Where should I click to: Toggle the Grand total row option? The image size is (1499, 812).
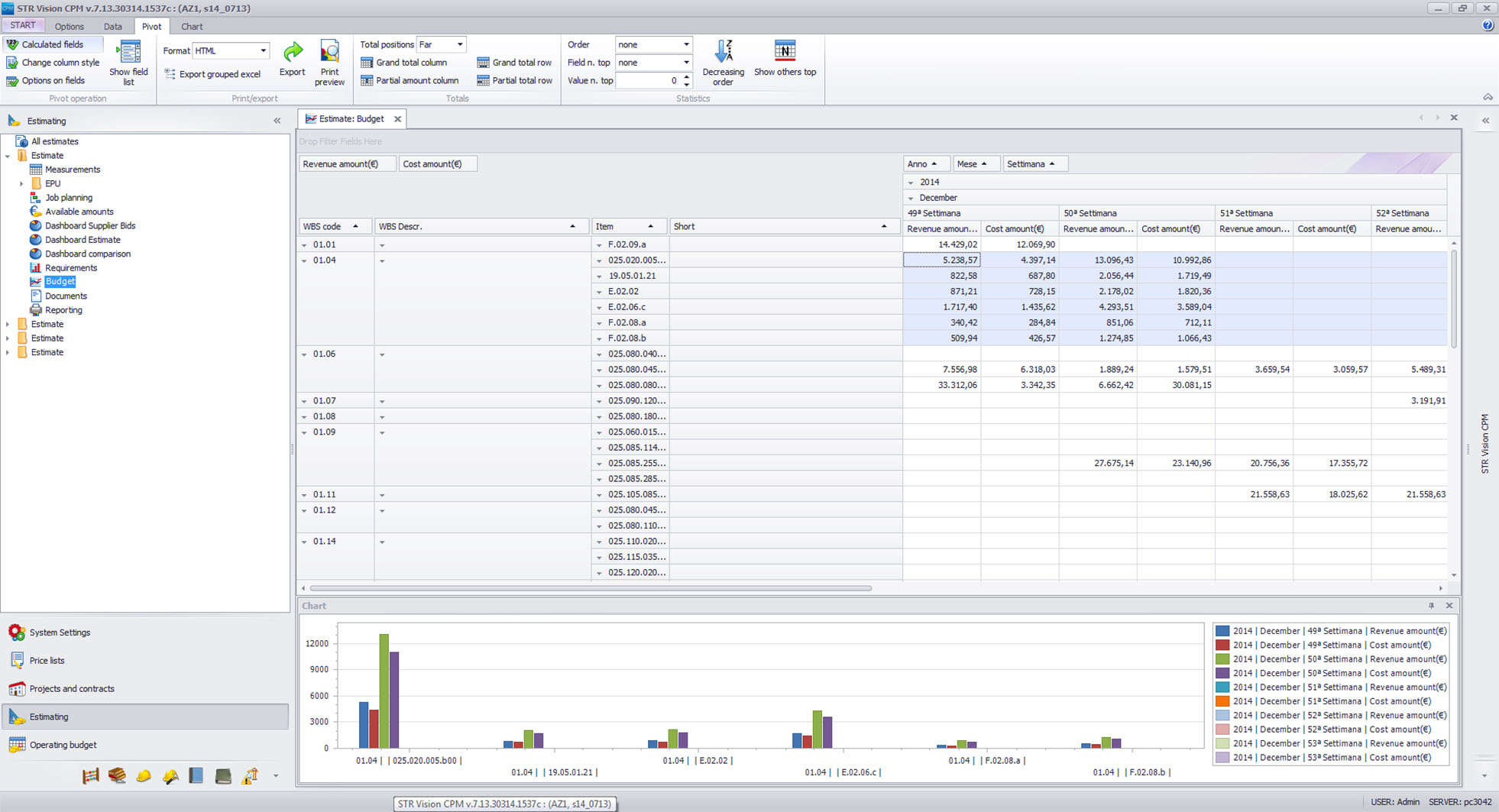pos(522,63)
